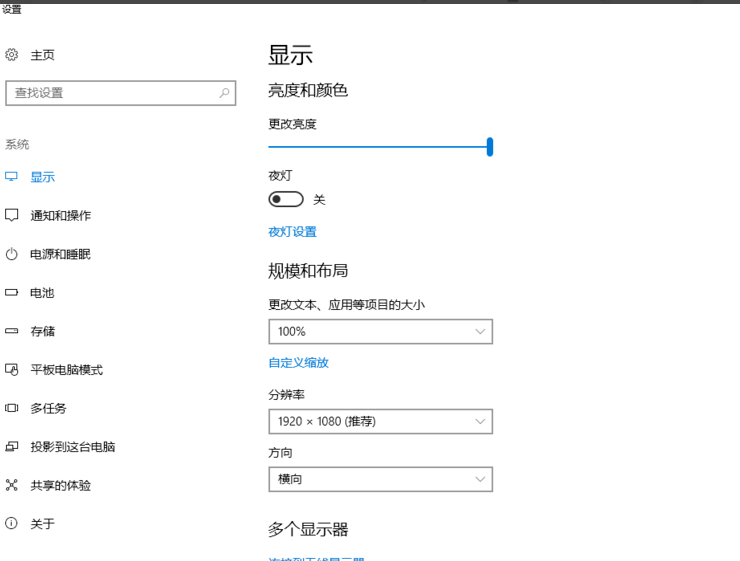Click the search magnifier icon
The image size is (740, 561).
[x=225, y=93]
